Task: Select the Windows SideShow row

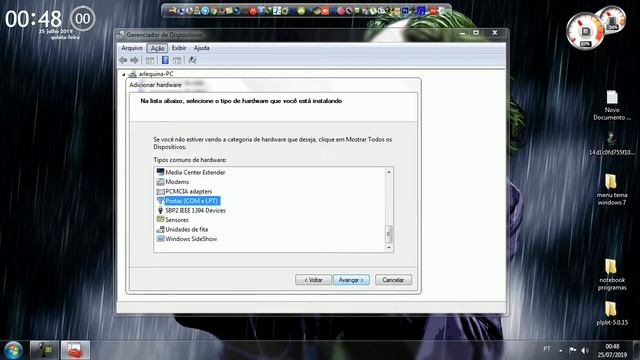Action: click(191, 239)
